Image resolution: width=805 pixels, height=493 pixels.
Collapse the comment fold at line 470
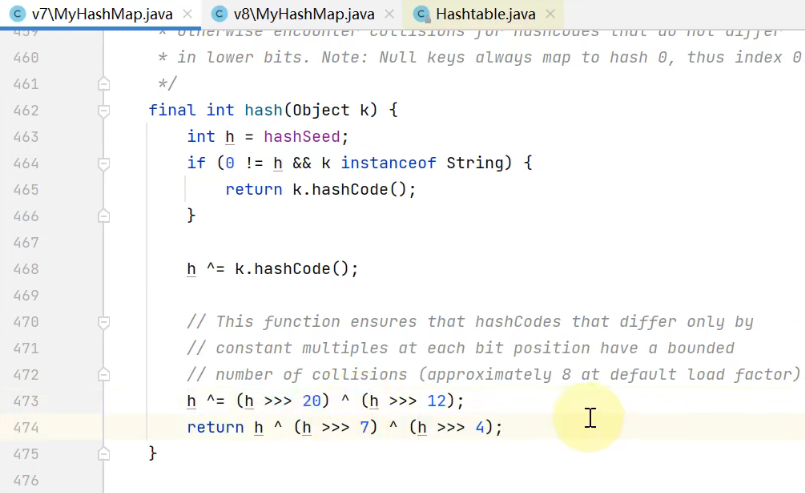pyautogui.click(x=104, y=322)
